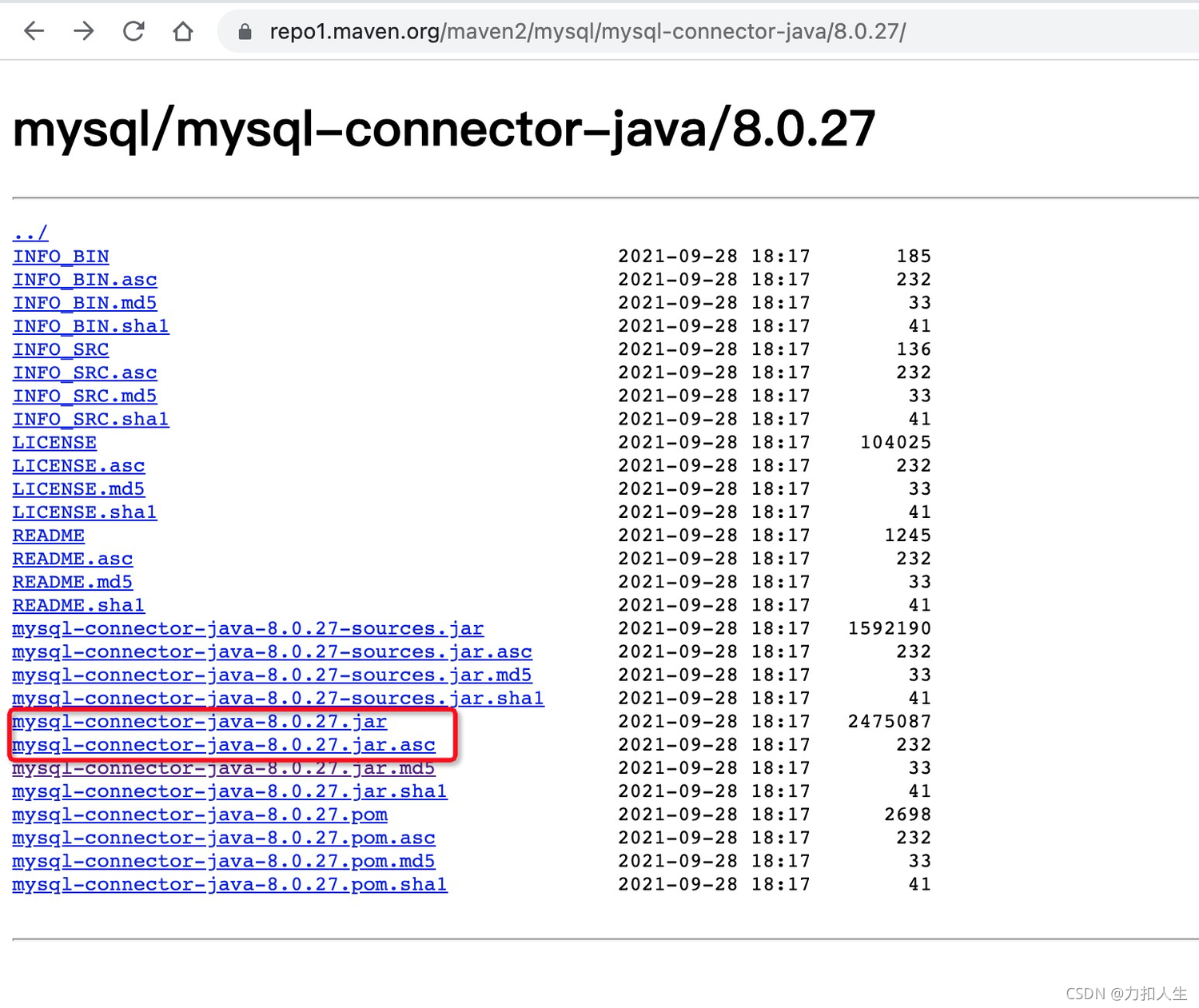Open parent directory ../ link

click(30, 233)
